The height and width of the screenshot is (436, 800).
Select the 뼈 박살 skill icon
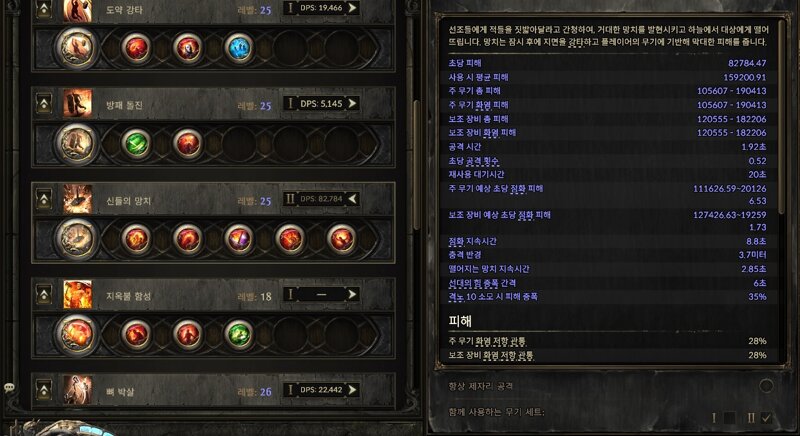(78, 390)
